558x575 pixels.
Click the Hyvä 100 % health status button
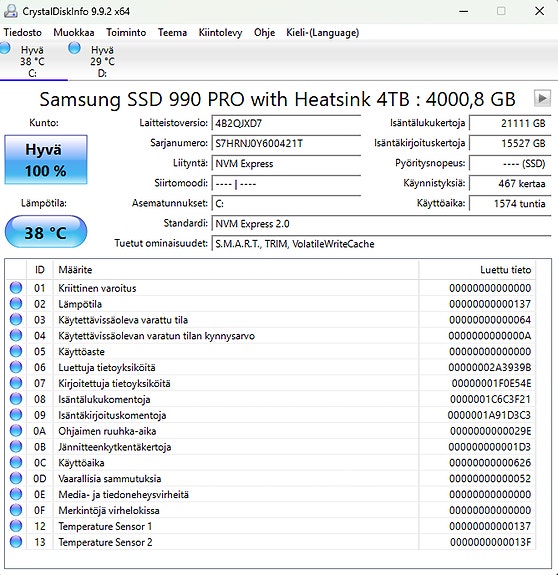click(46, 160)
